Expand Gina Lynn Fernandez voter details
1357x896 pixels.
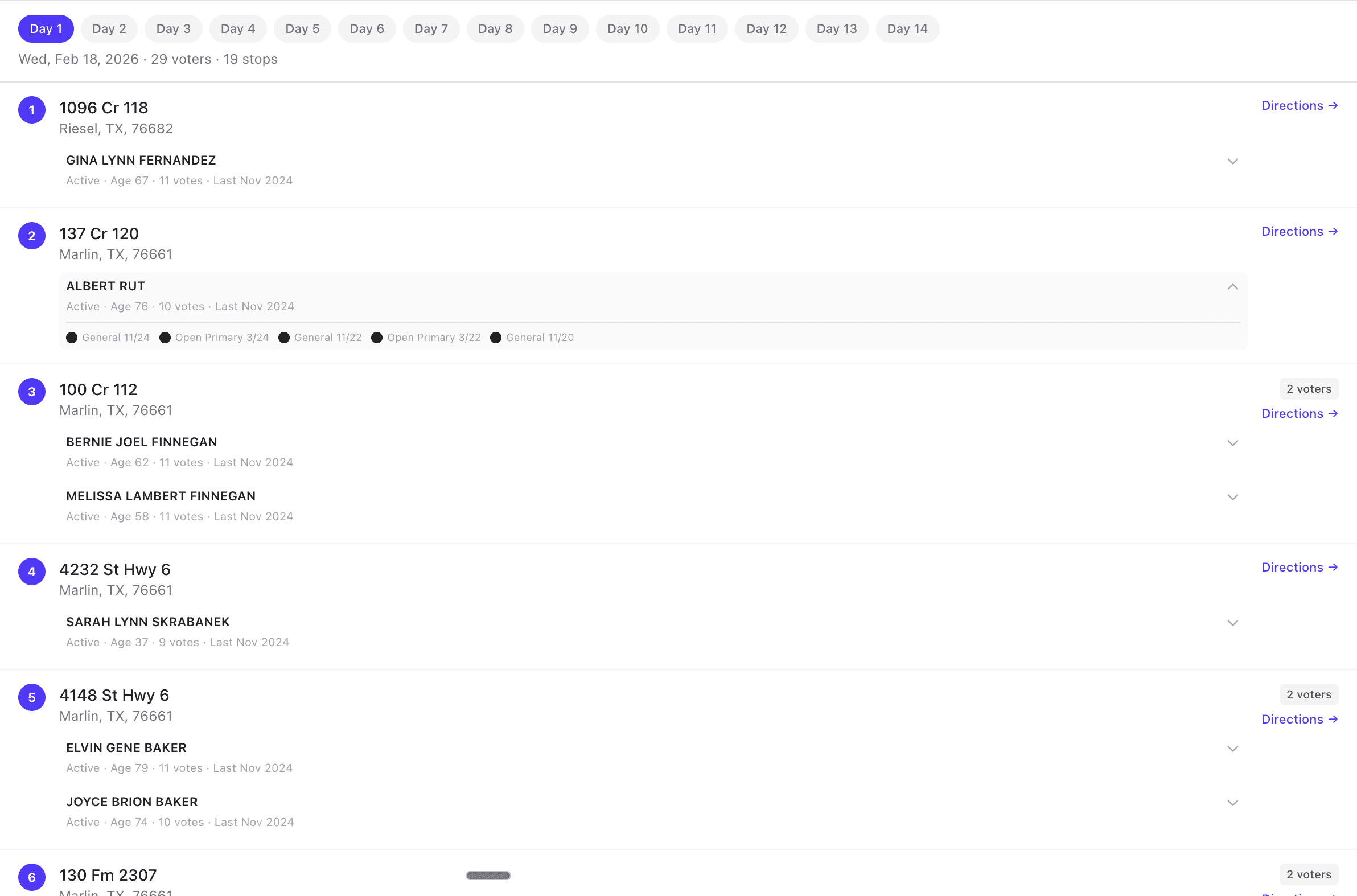point(1232,162)
